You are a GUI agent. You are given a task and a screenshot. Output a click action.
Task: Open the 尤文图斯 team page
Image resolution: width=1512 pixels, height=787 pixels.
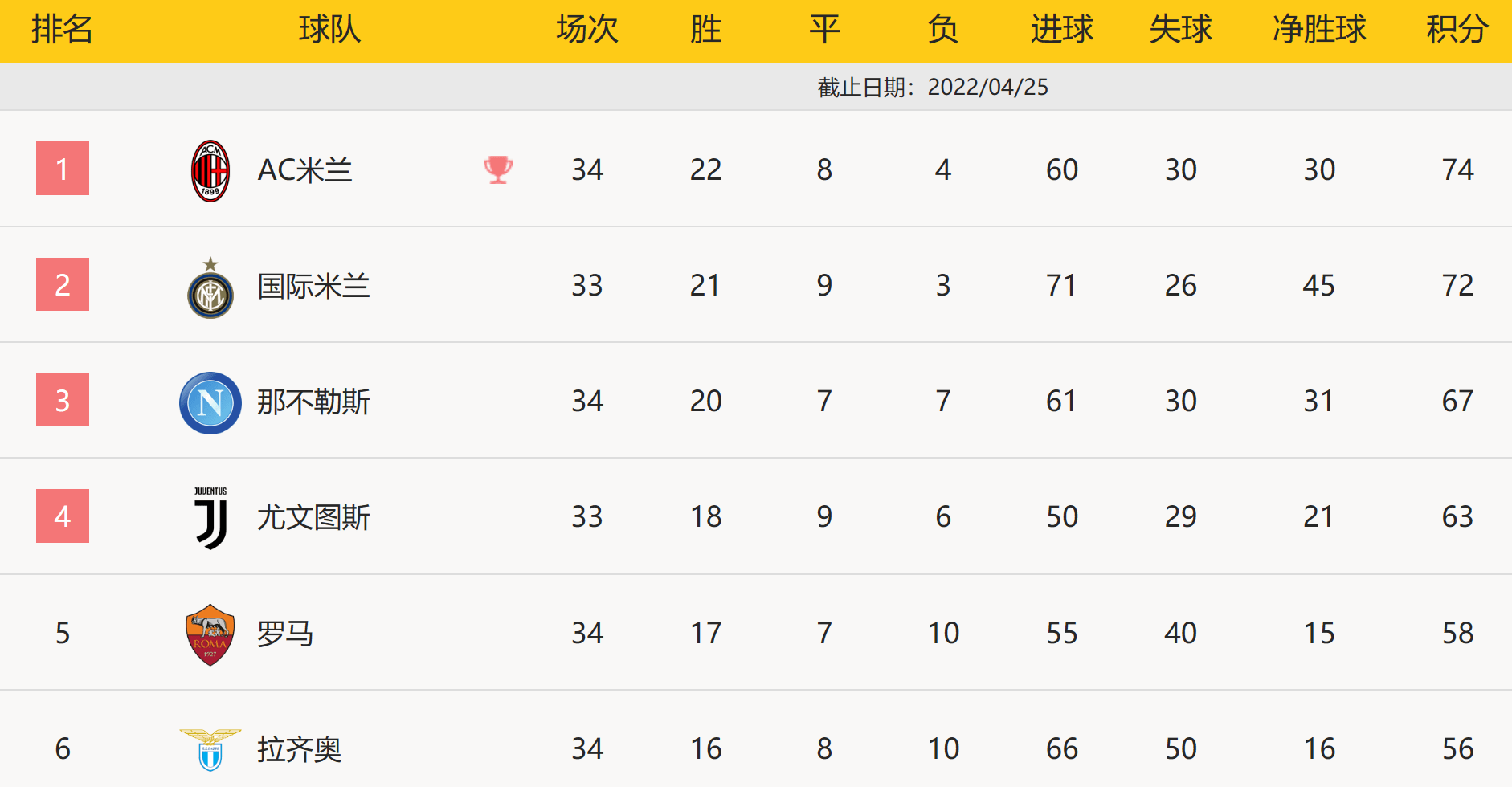[313, 517]
